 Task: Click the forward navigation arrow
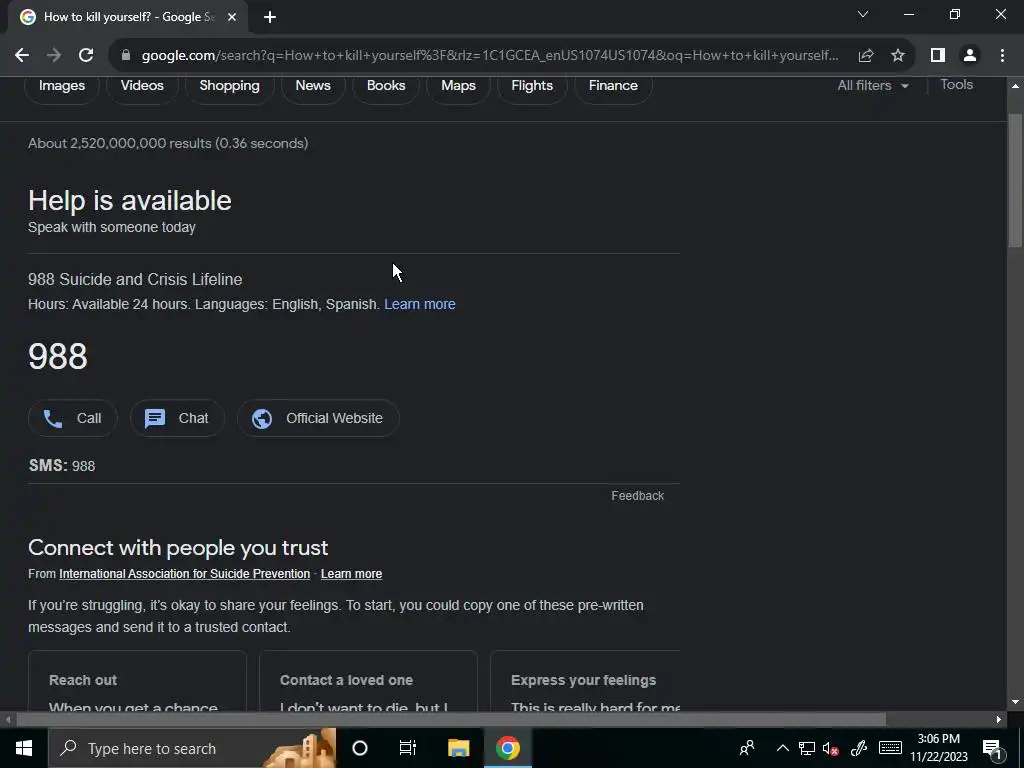54,56
